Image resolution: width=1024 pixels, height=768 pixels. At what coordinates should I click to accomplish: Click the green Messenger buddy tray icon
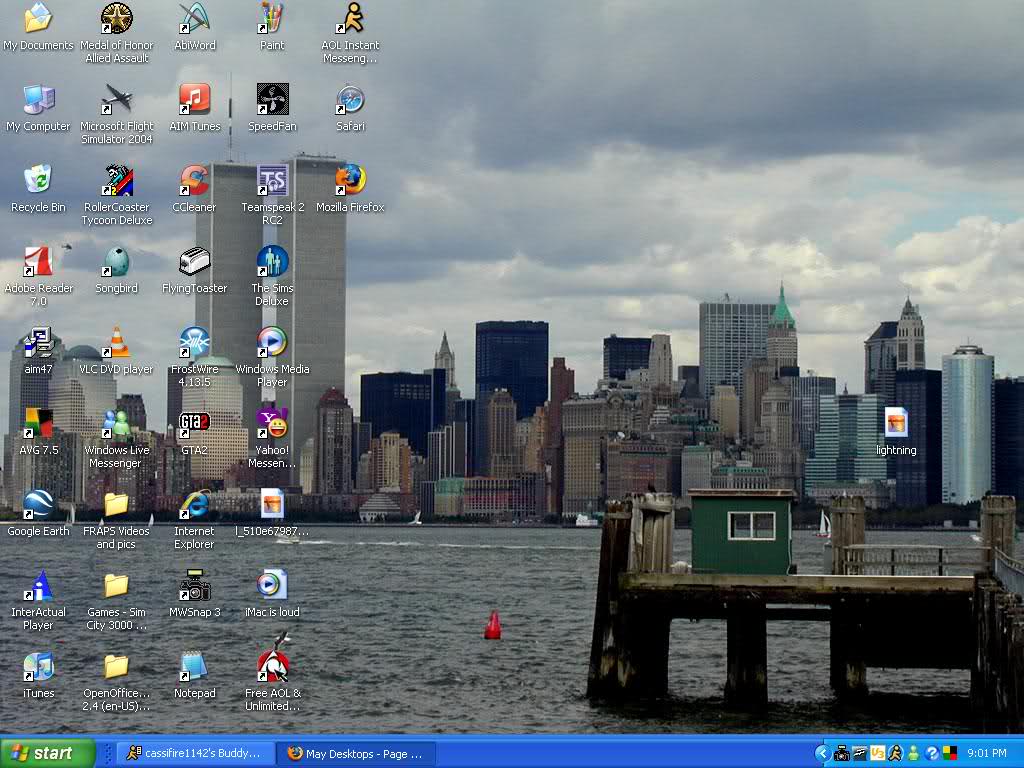[x=914, y=754]
